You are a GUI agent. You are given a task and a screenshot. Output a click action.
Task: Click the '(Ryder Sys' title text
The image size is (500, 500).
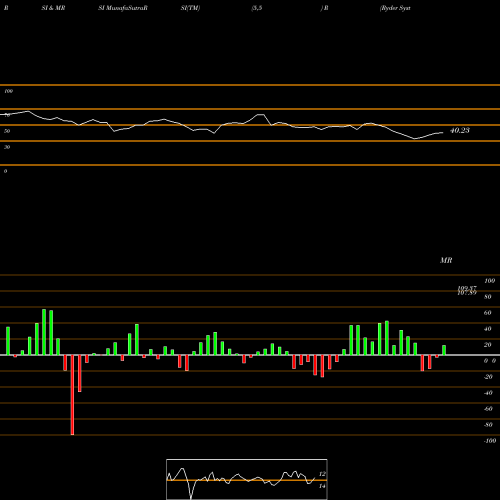point(395,8)
